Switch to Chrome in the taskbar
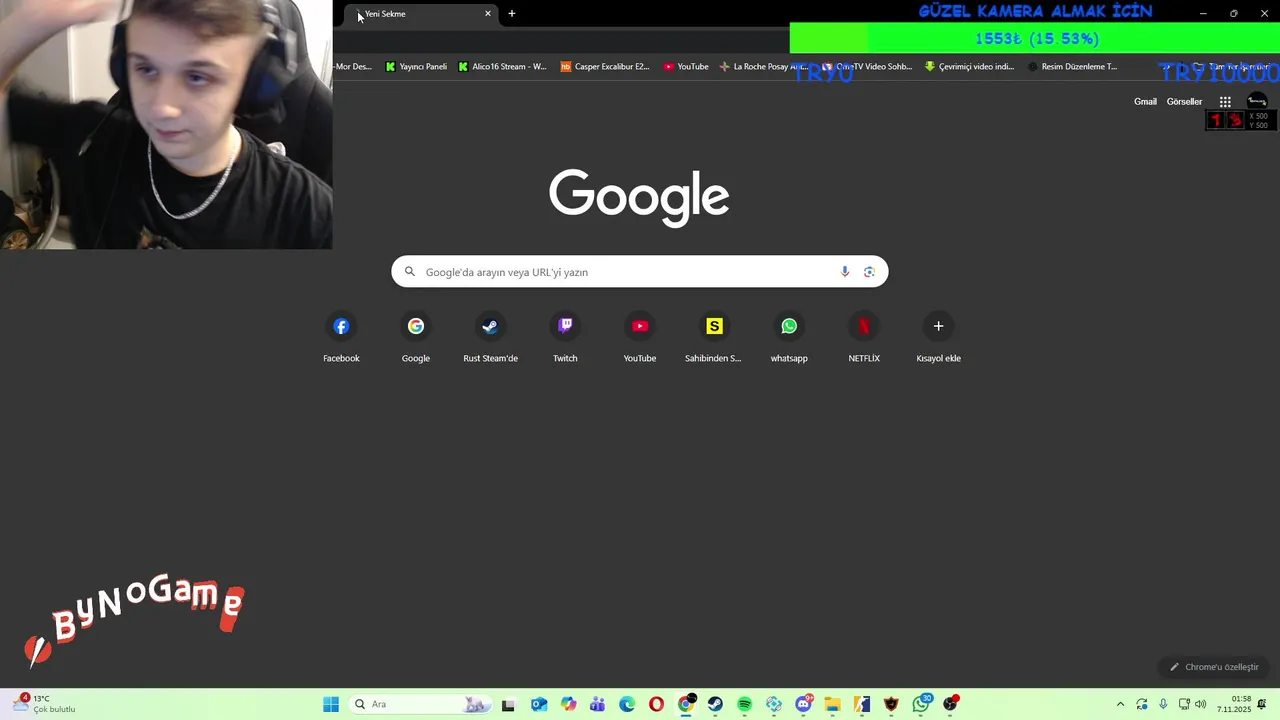The width and height of the screenshot is (1280, 720). point(686,705)
